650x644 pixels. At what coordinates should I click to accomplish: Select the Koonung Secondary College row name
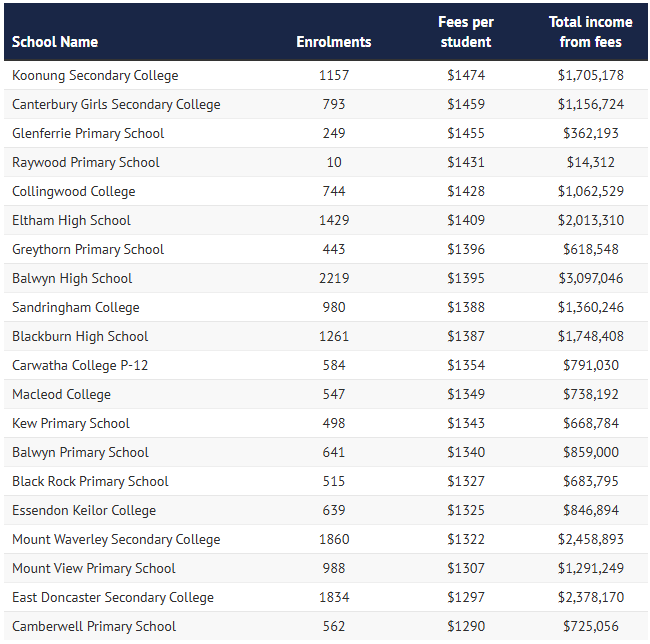pyautogui.click(x=95, y=75)
